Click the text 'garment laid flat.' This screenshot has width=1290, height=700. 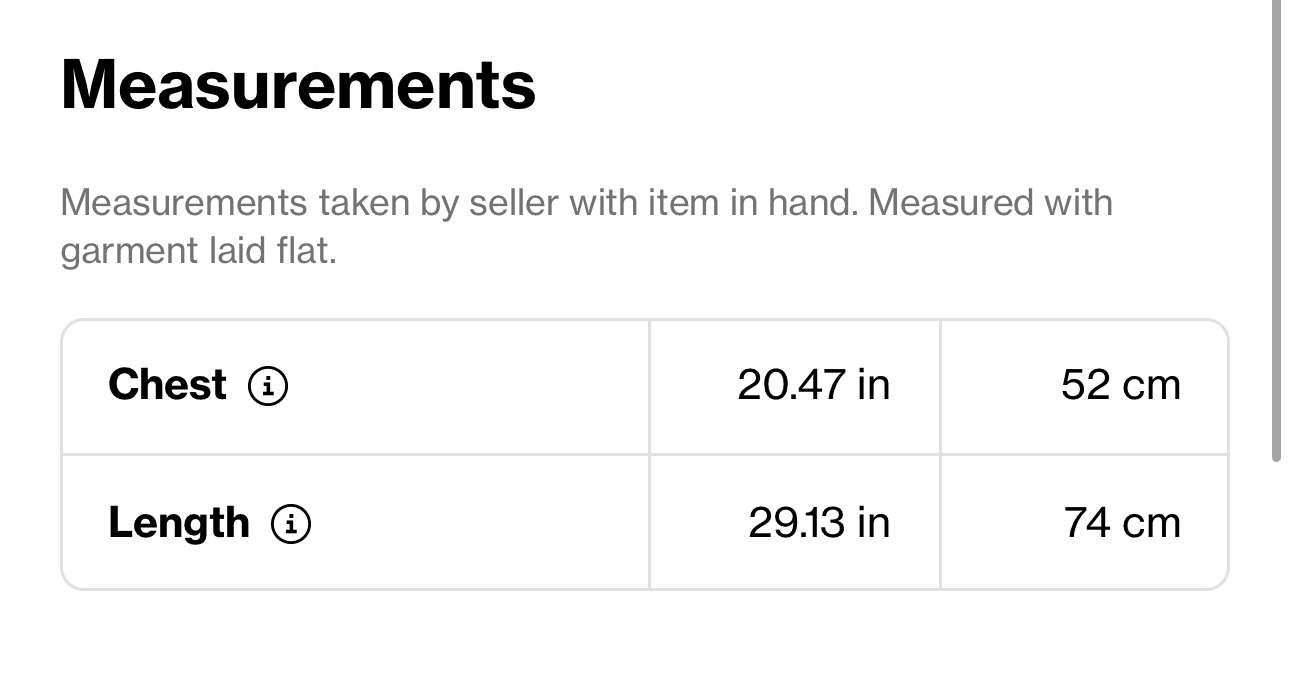pos(198,251)
